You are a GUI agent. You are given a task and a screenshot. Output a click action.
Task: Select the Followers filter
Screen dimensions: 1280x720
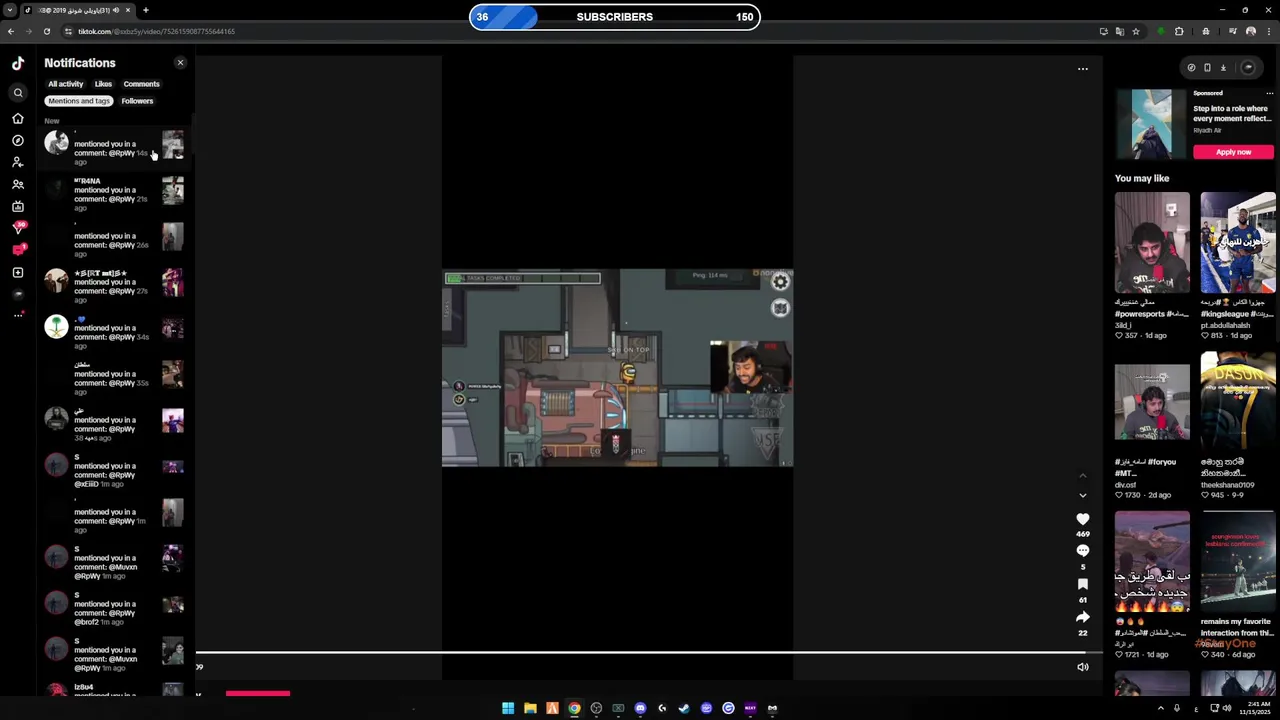tap(137, 101)
